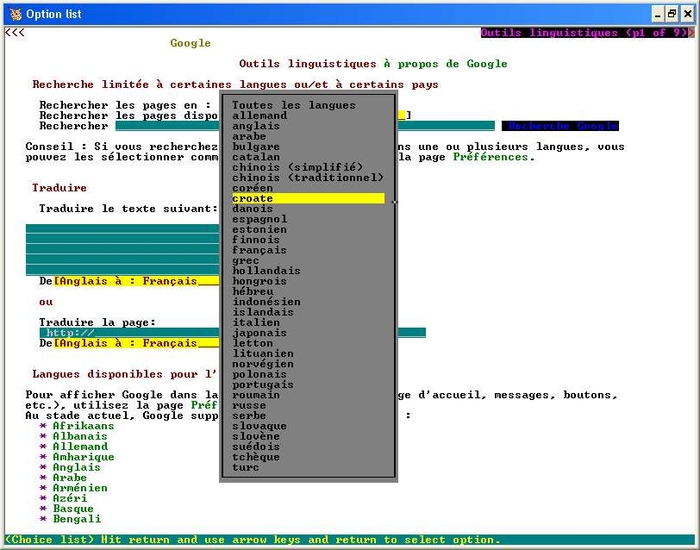Pick 'bulgare' from the option list
This screenshot has height=550, width=700.
click(x=256, y=146)
